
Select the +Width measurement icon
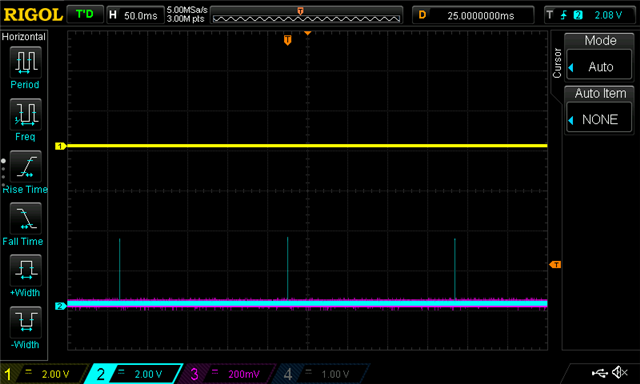[25, 270]
